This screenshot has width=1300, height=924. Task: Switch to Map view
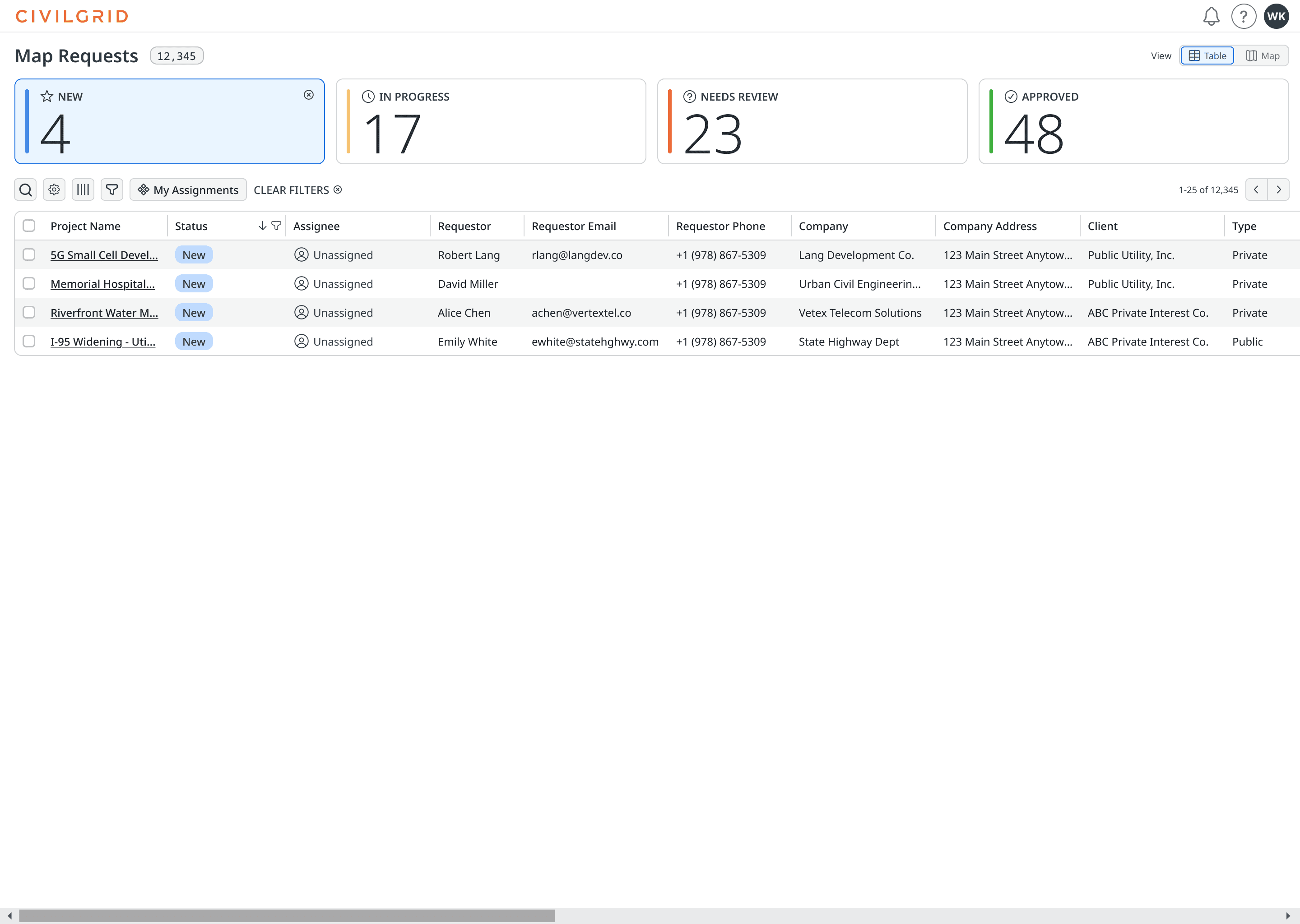(1263, 56)
